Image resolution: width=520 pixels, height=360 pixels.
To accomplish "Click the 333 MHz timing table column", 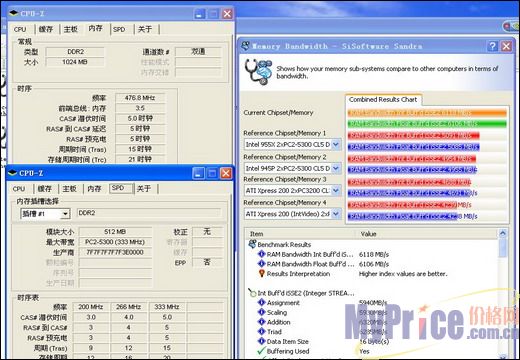I will coord(167,307).
